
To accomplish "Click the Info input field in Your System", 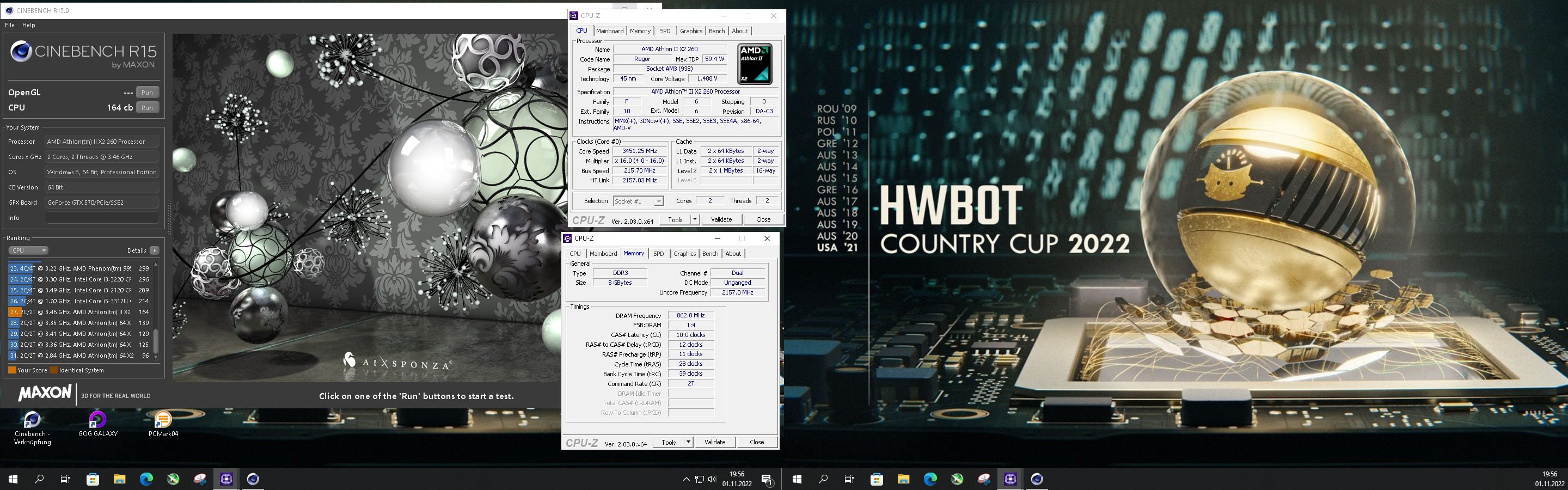I will pos(102,218).
